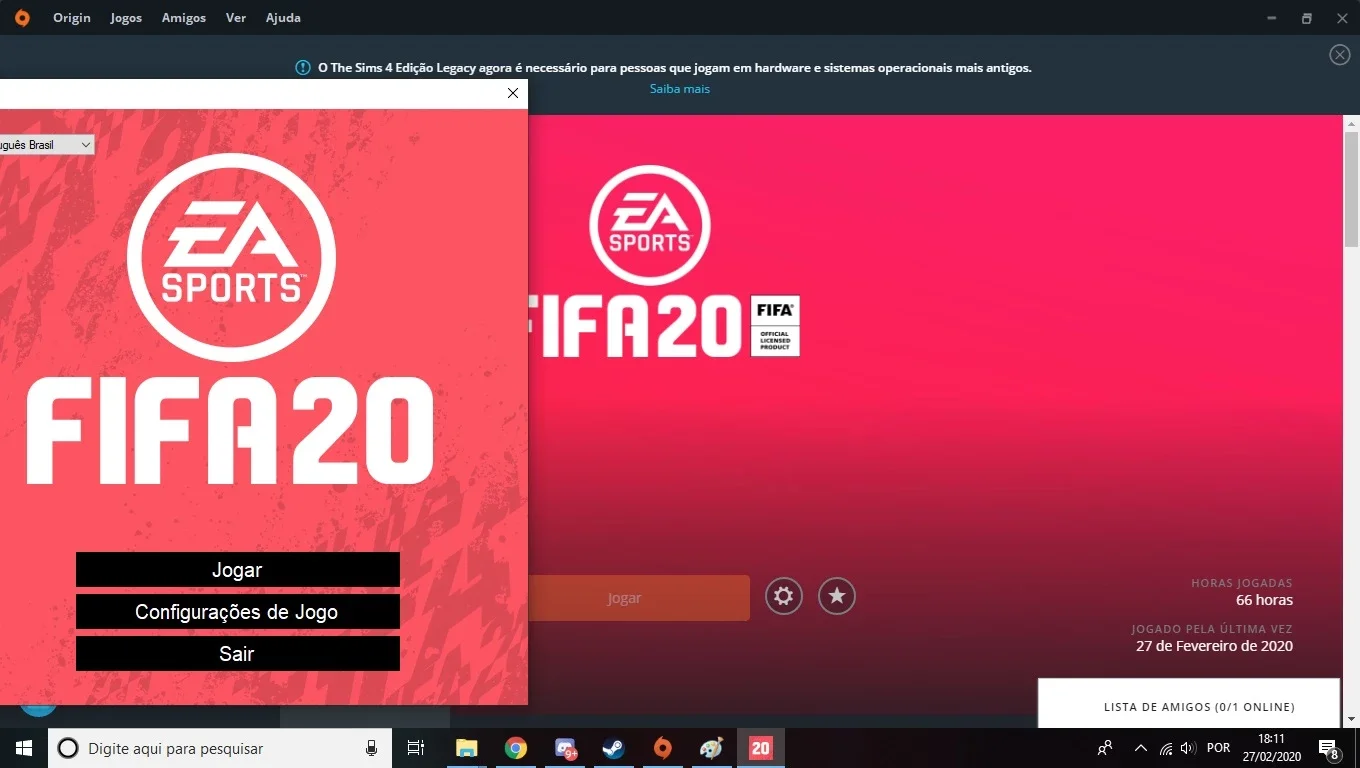Dismiss the Sims 4 notification banner

[1340, 55]
